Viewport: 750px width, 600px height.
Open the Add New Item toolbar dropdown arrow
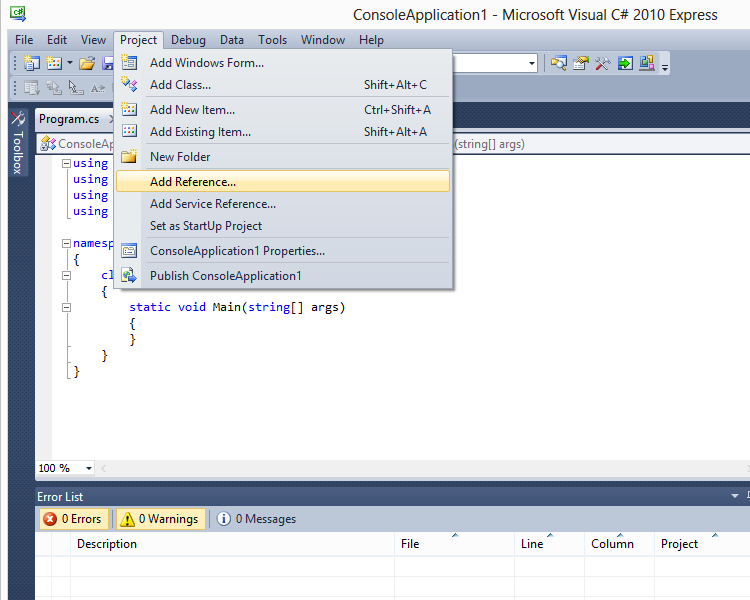(70, 63)
